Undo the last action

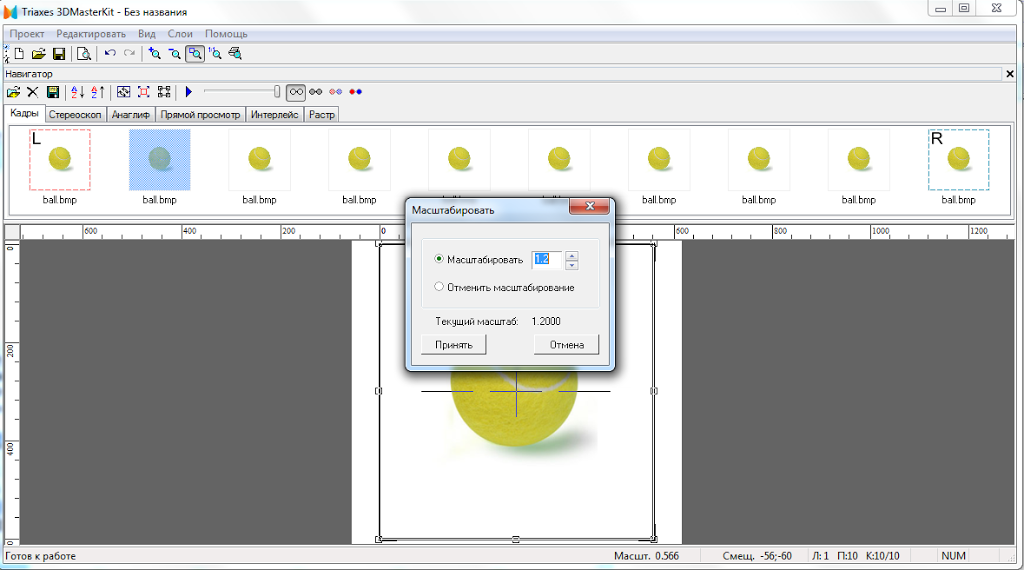110,54
